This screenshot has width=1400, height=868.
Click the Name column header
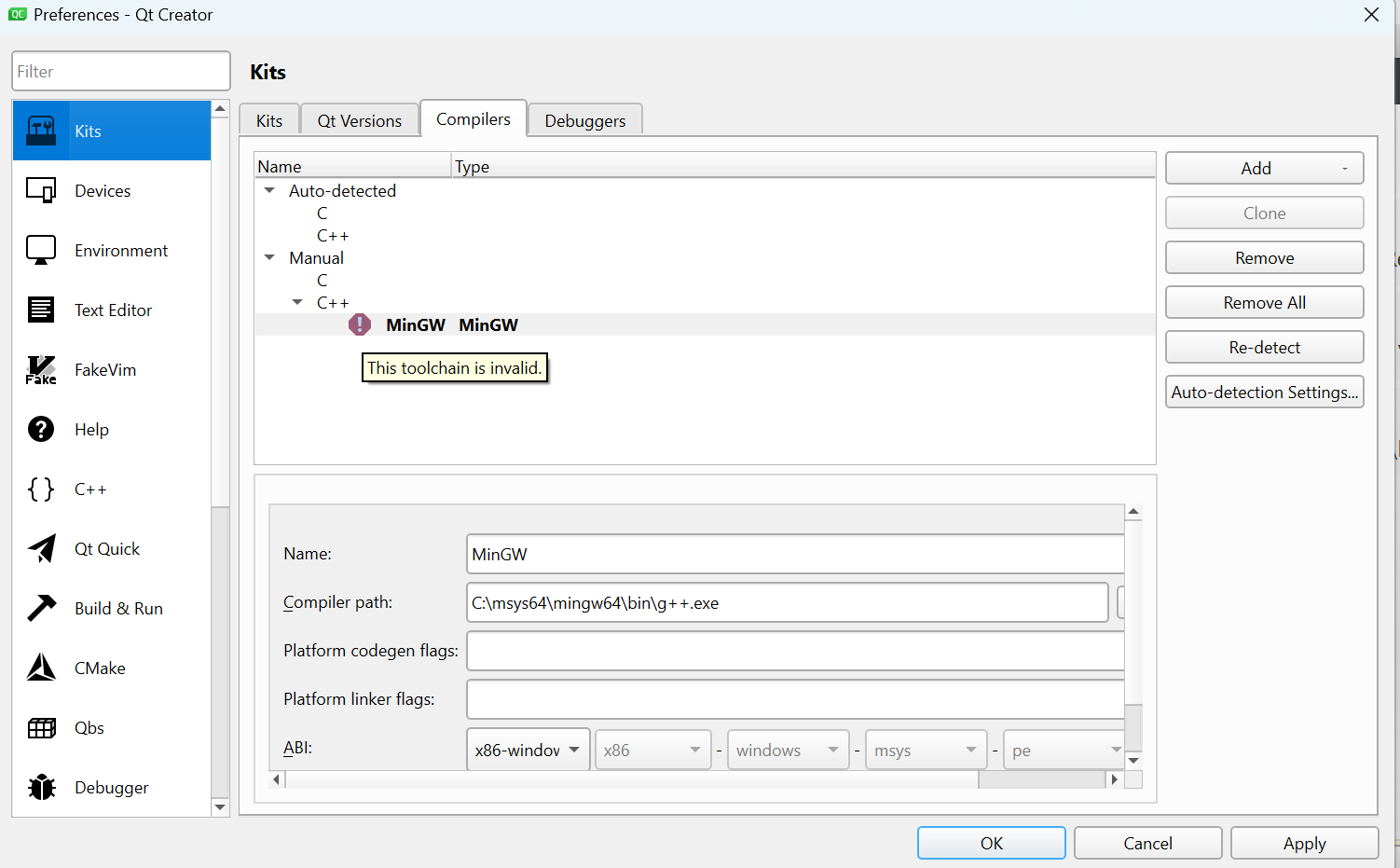tap(353, 166)
